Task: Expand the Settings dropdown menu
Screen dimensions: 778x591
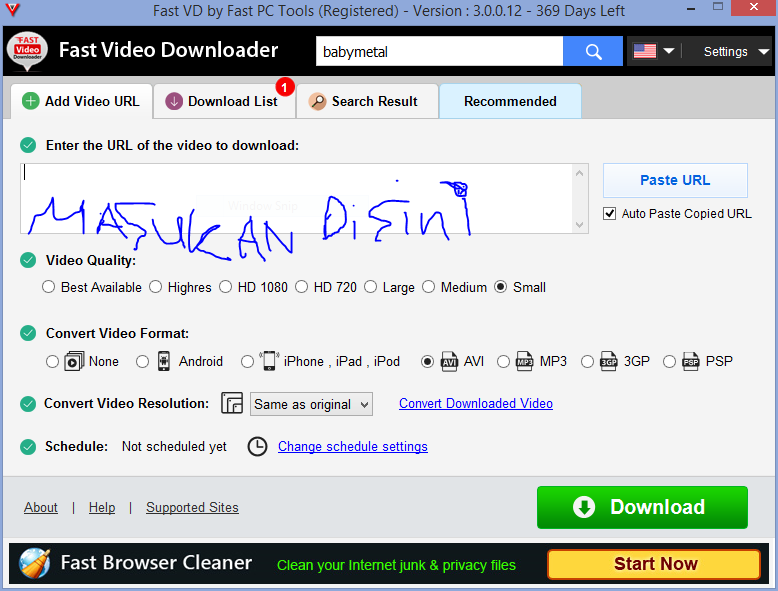Action: (736, 51)
